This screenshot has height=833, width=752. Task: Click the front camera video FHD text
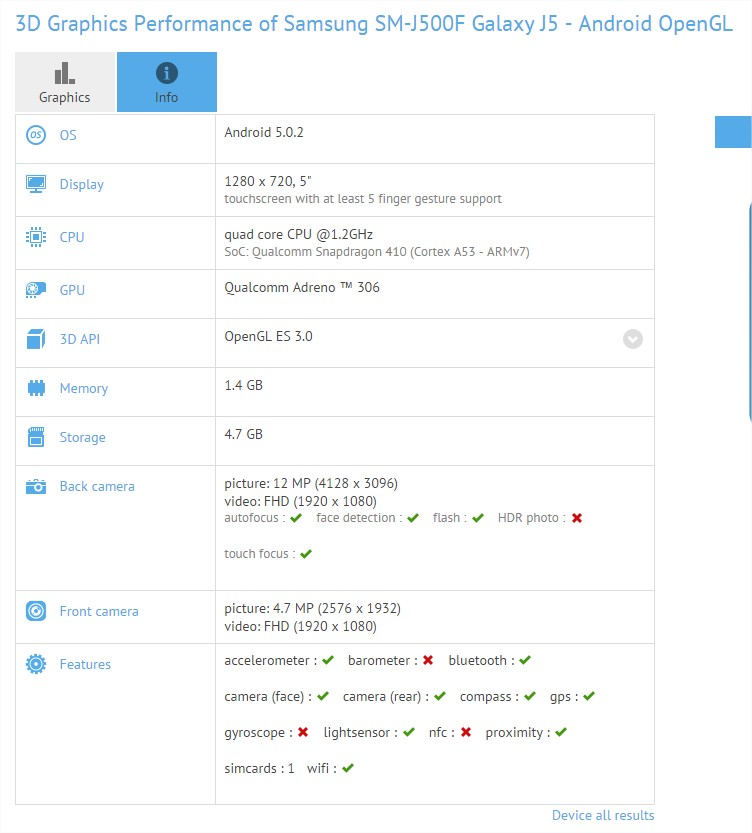tap(300, 626)
